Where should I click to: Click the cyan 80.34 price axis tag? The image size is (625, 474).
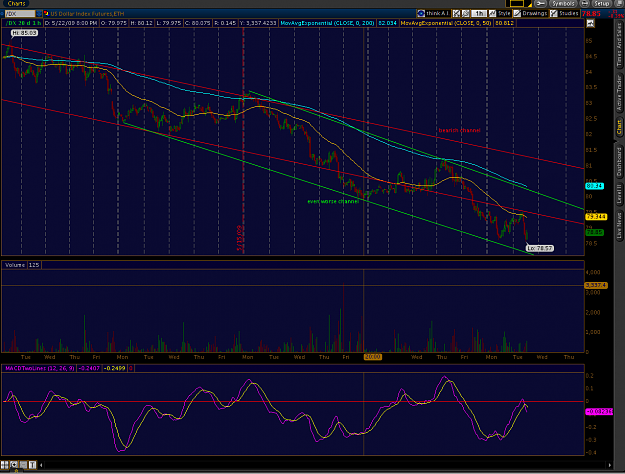coord(594,186)
